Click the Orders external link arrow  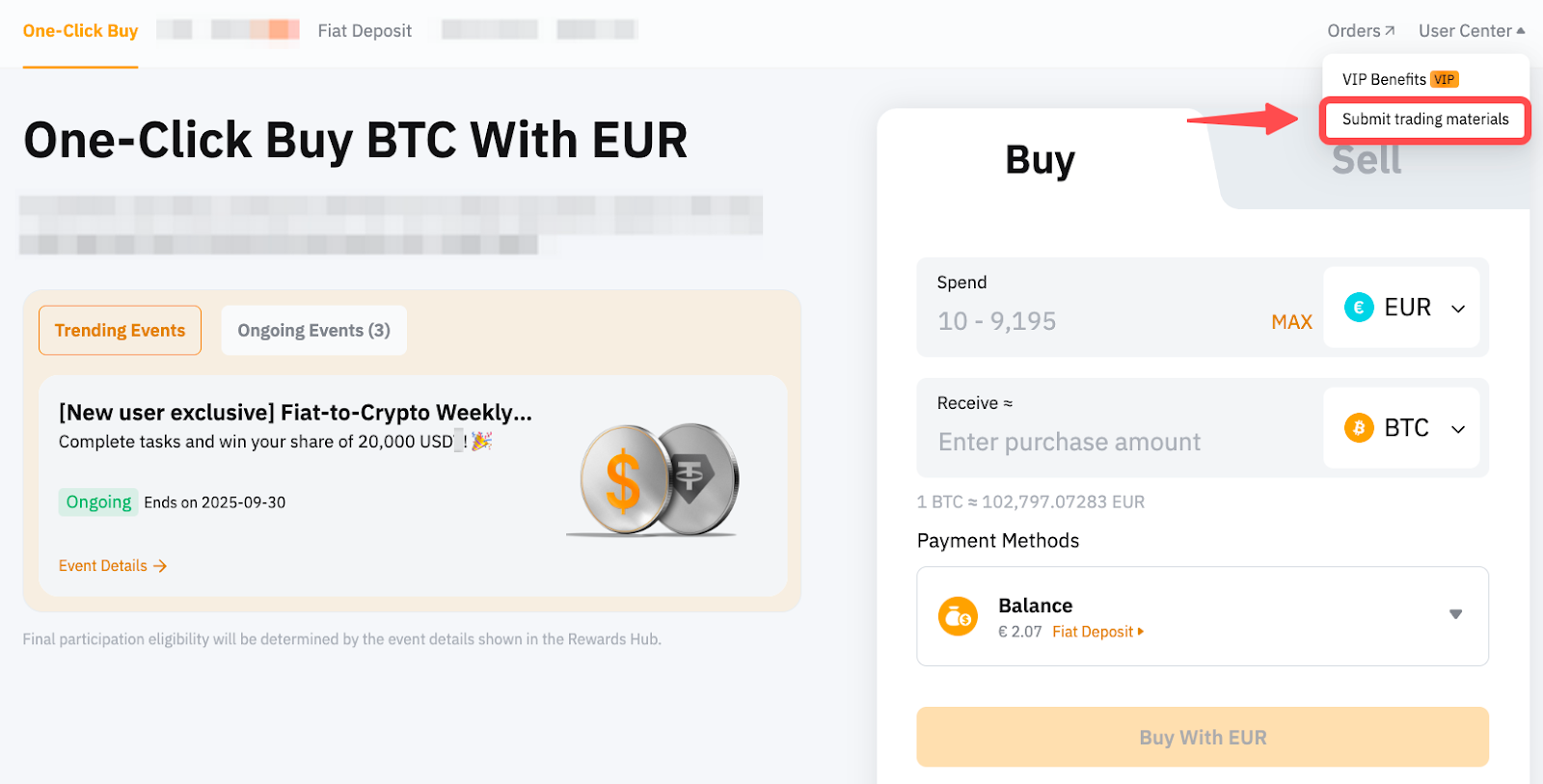pyautogui.click(x=1390, y=31)
